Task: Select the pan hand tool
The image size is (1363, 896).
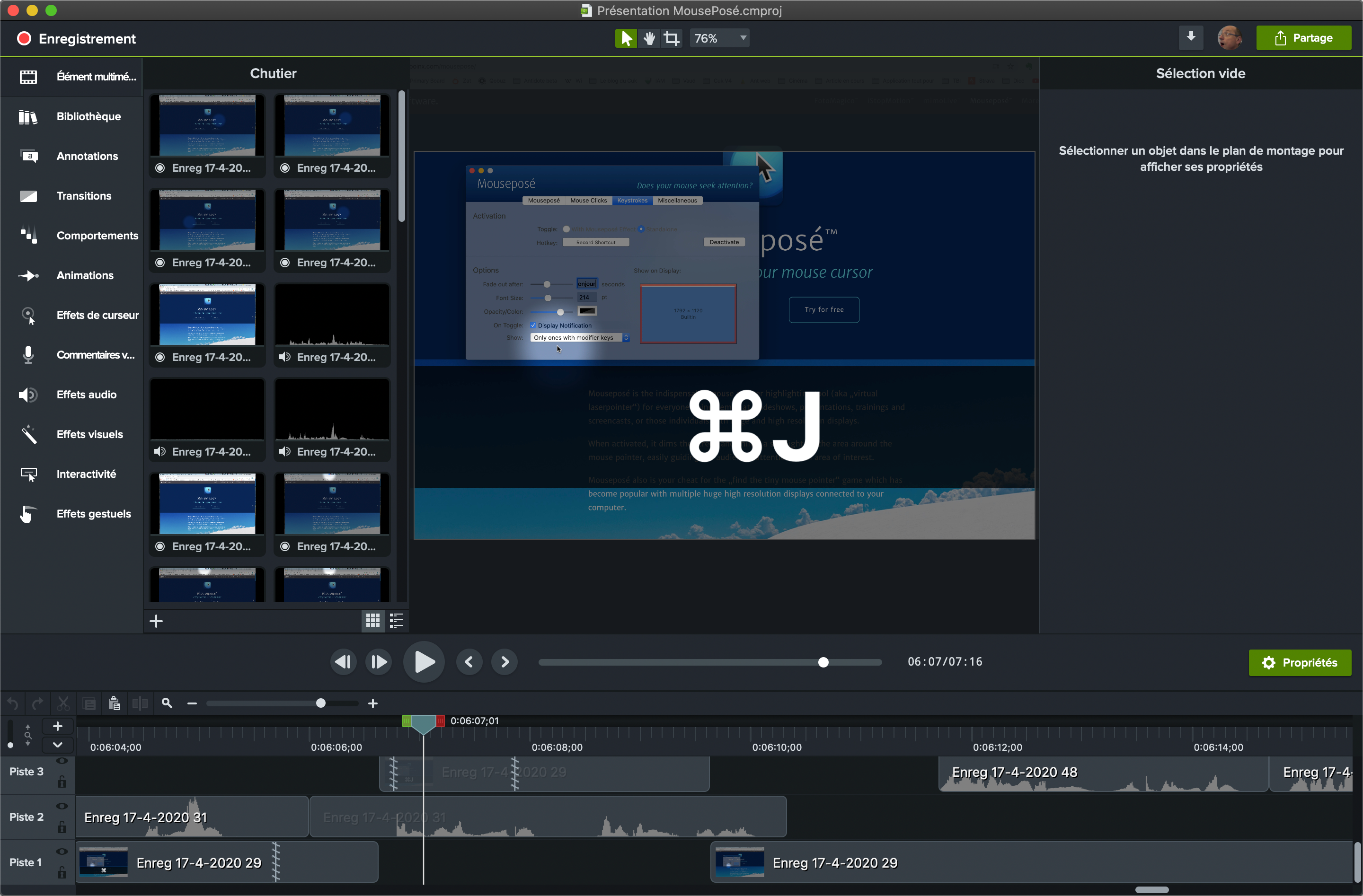Action: coord(649,38)
